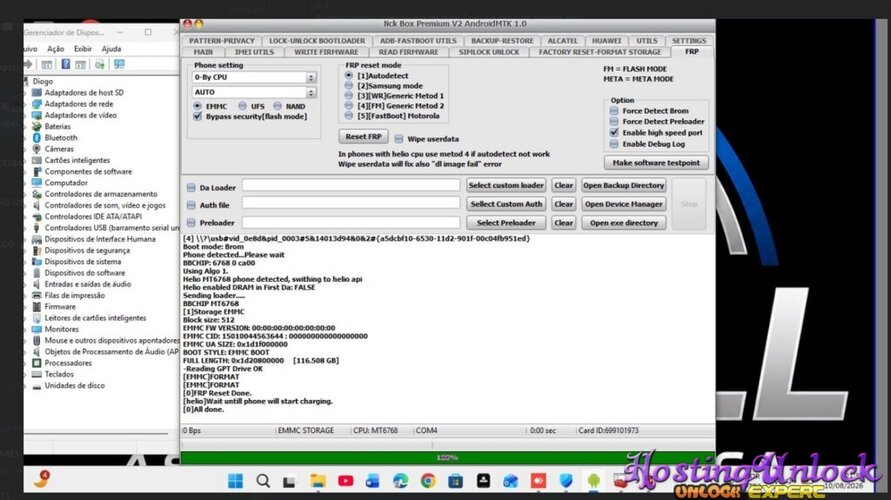This screenshot has width=891, height=500.
Task: Open Ação menu in Device Manager
Action: click(56, 49)
